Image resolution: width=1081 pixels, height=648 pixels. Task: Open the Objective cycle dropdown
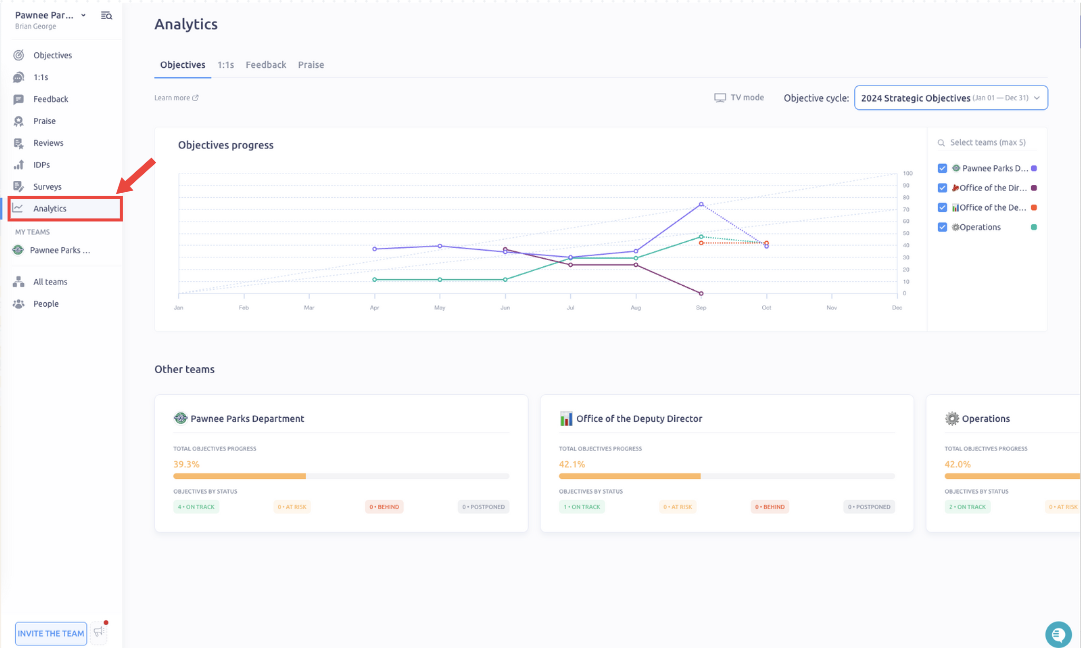(950, 98)
